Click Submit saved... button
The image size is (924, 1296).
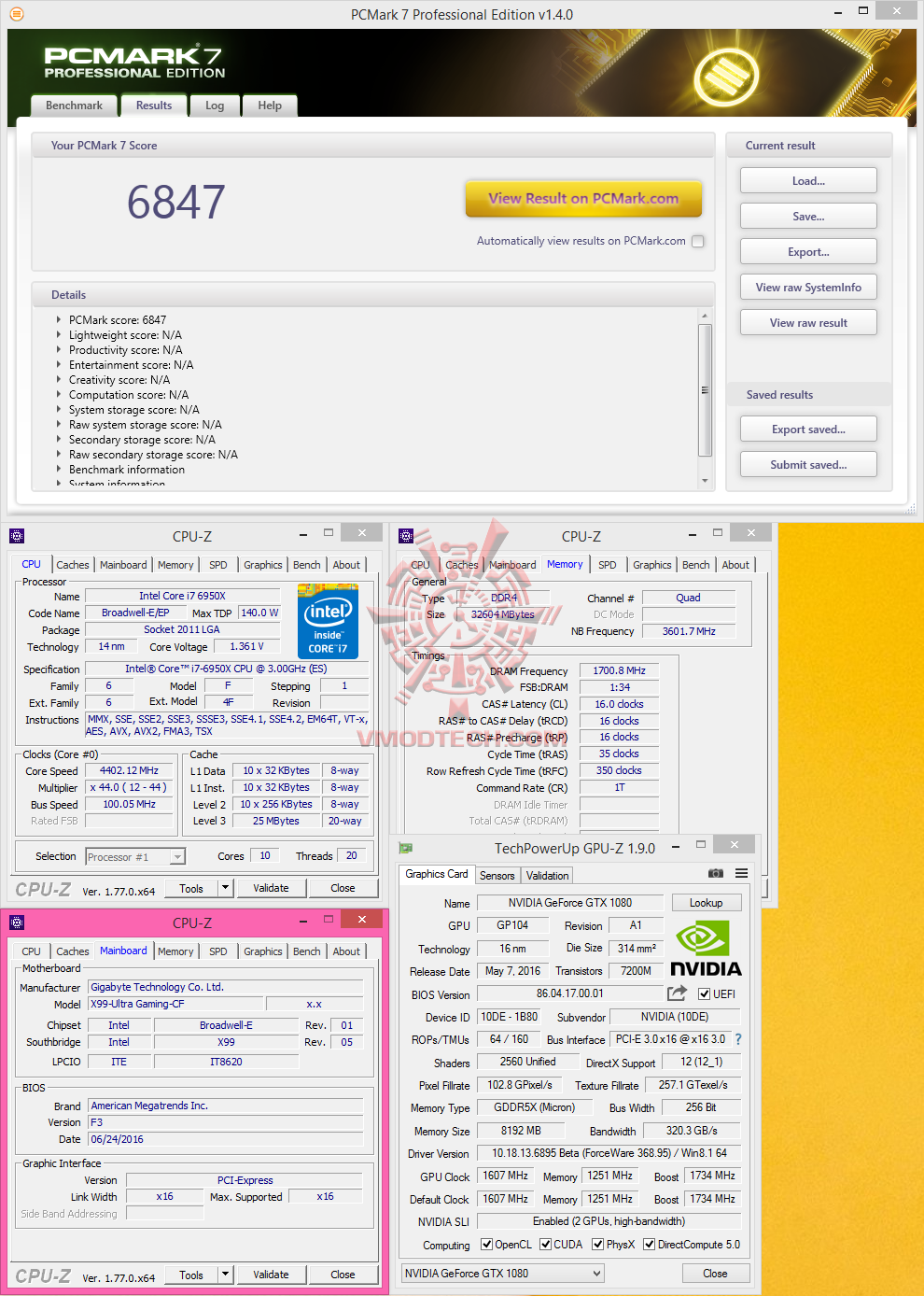(808, 465)
